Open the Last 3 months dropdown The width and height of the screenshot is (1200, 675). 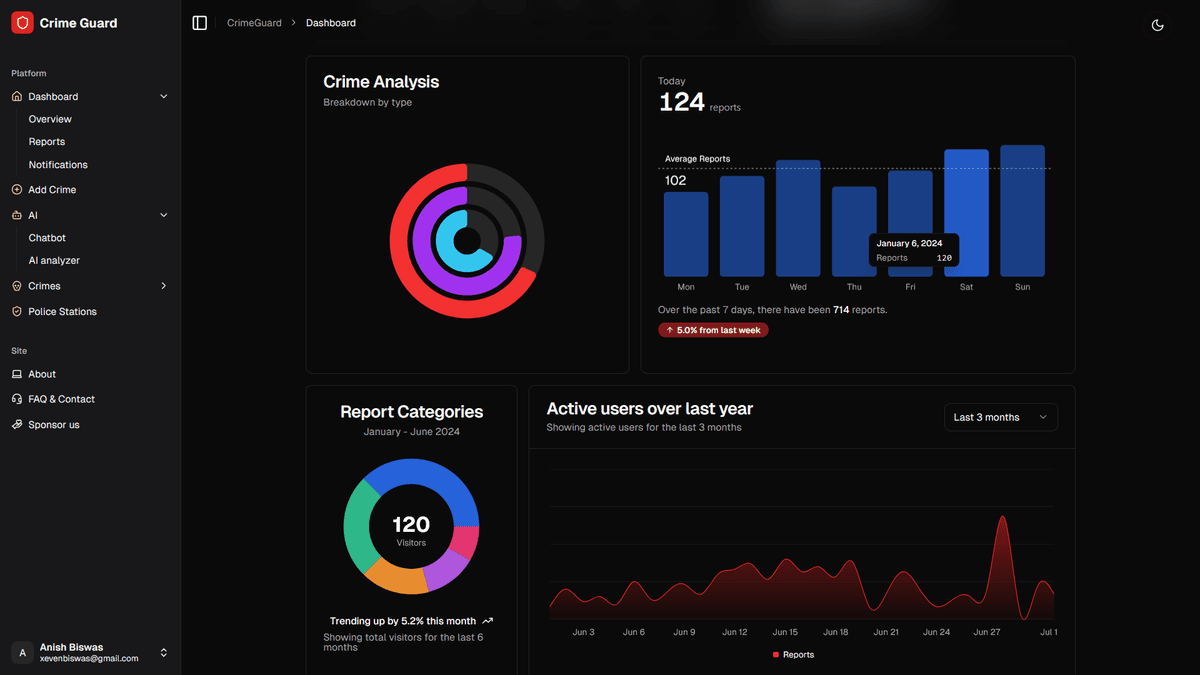click(x=1000, y=417)
